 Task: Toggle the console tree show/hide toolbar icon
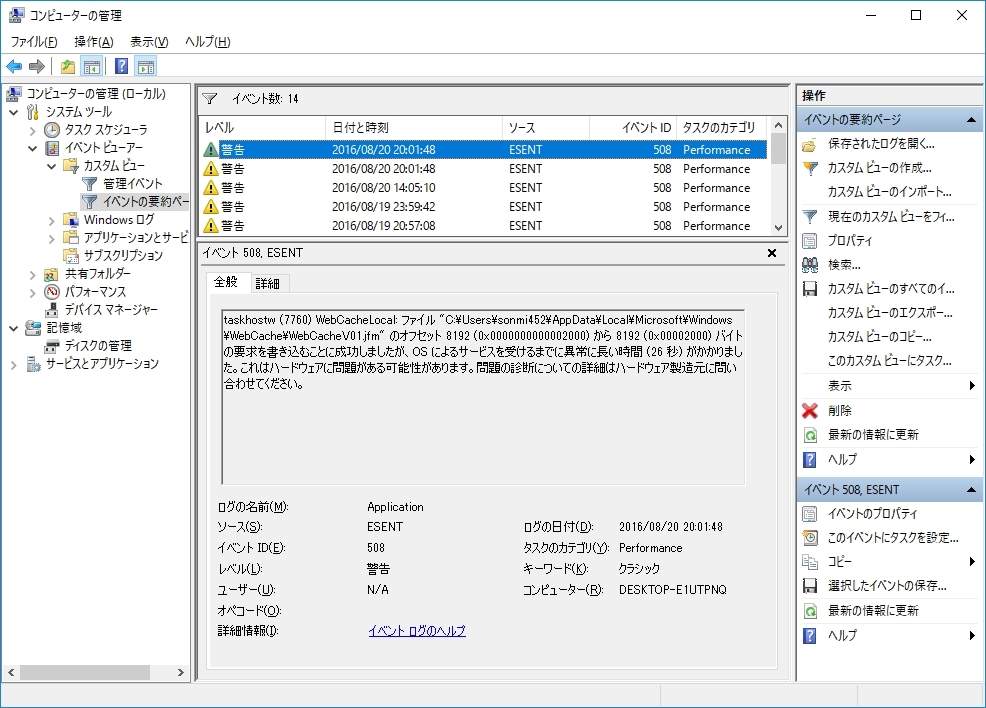coord(92,66)
